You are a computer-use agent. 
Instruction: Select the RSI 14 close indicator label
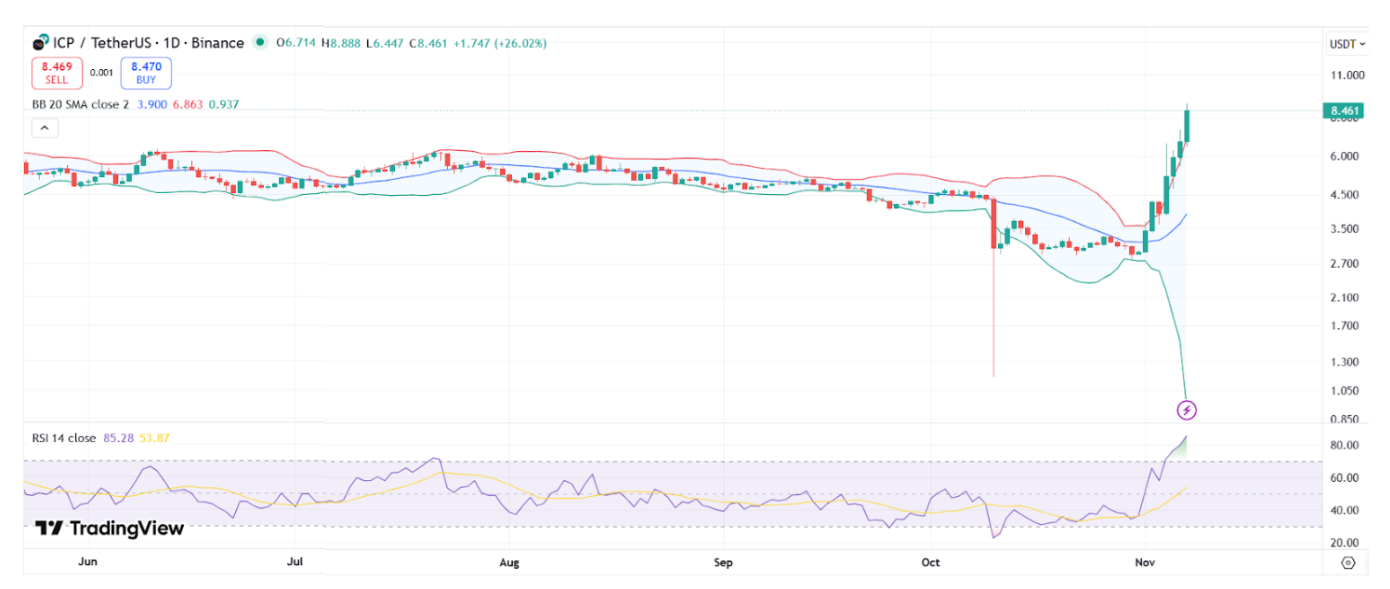point(61,436)
